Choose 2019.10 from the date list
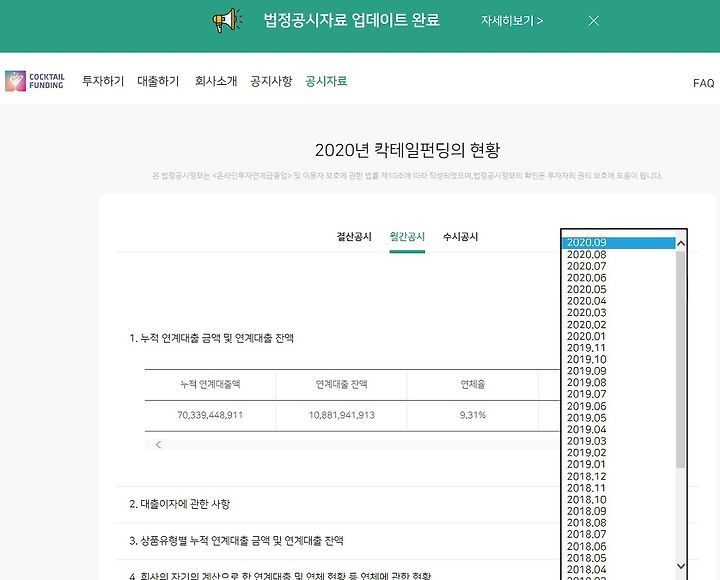The height and width of the screenshot is (580, 720). (x=619, y=360)
